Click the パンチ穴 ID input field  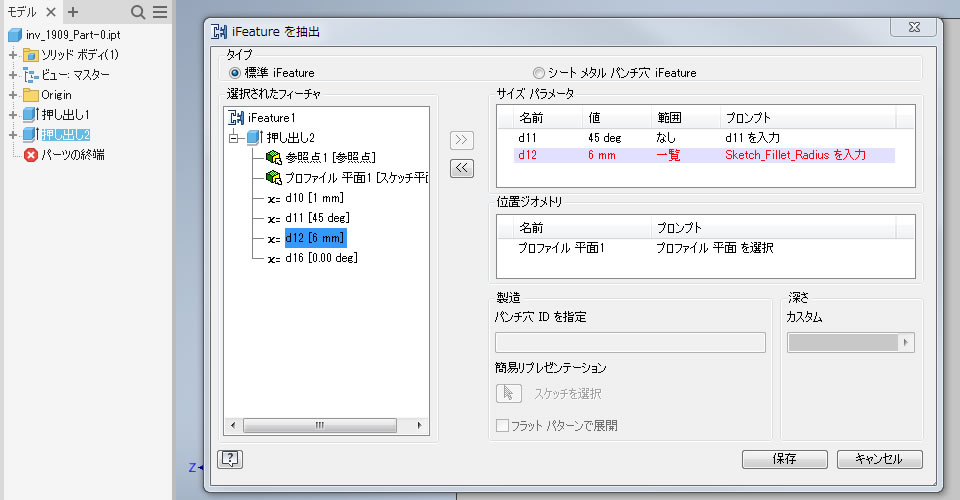click(630, 343)
